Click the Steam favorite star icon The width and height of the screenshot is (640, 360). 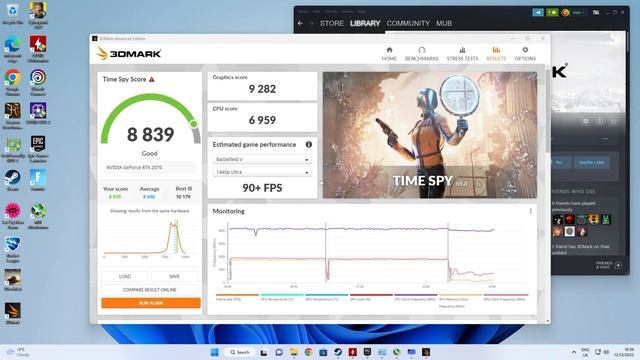click(x=613, y=121)
